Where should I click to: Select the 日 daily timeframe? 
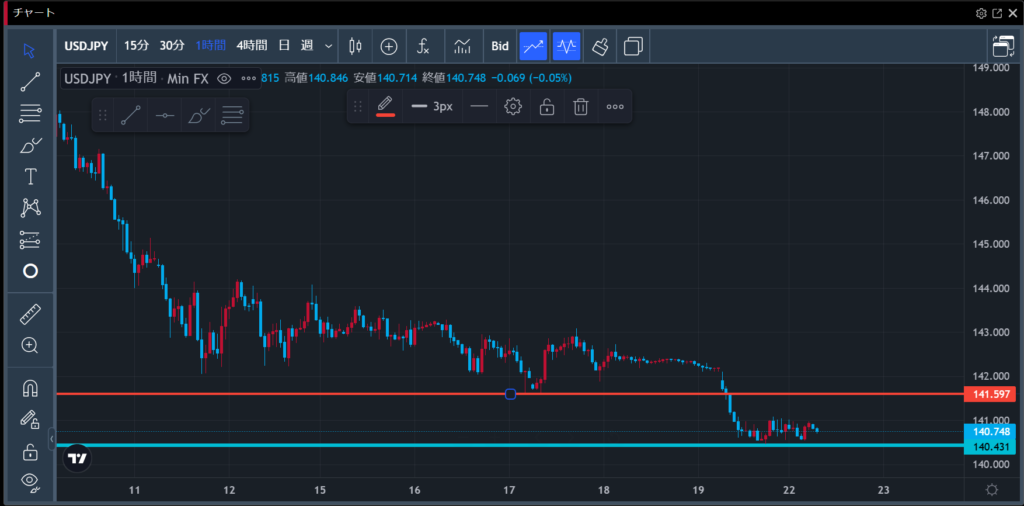284,46
